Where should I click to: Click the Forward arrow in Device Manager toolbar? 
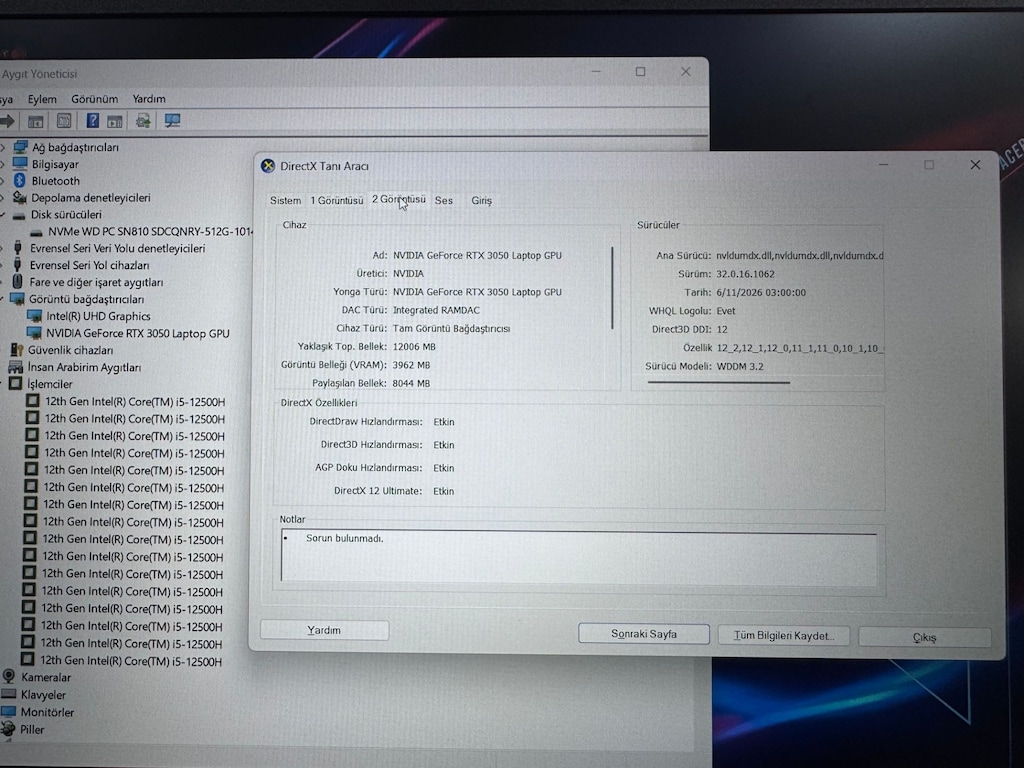(x=7, y=121)
